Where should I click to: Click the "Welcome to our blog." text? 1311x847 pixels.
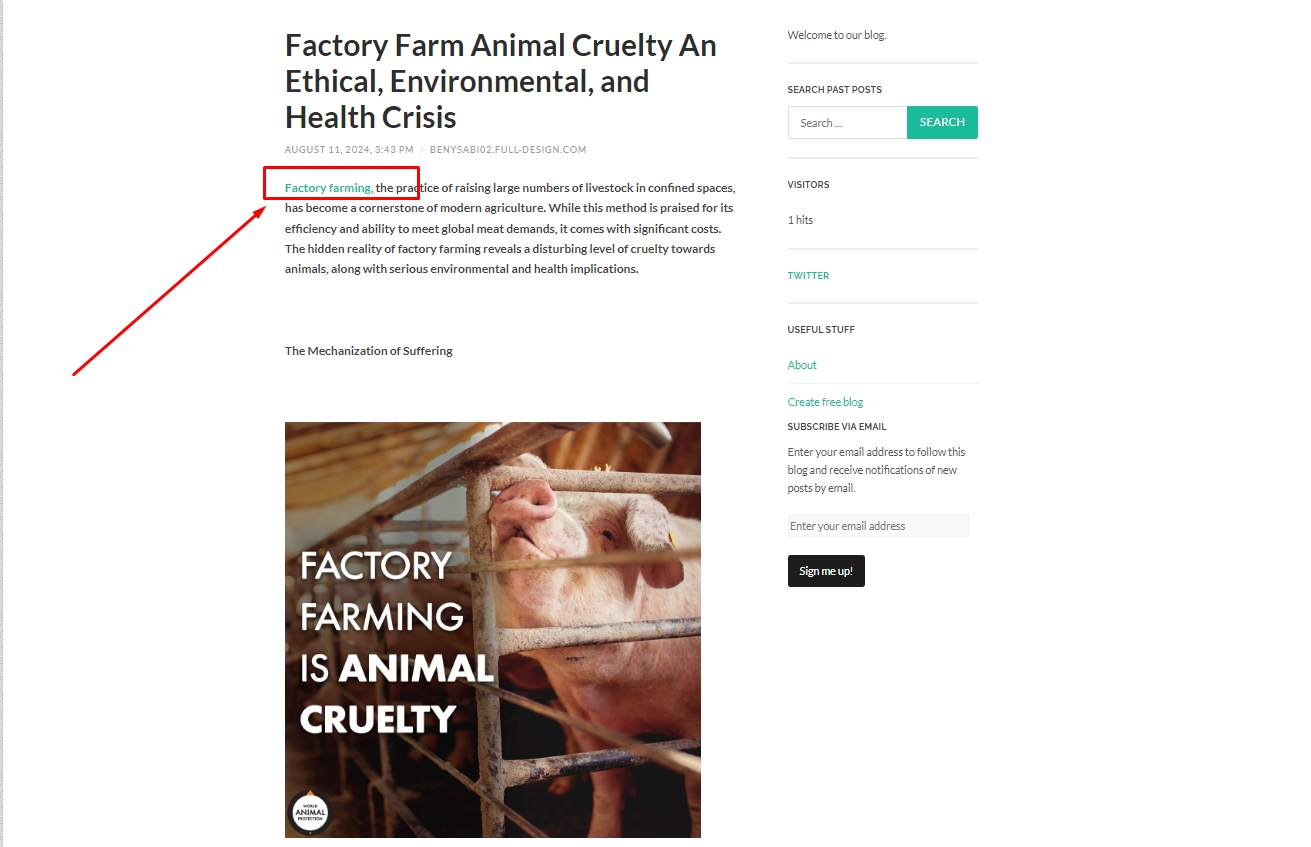pyautogui.click(x=836, y=35)
